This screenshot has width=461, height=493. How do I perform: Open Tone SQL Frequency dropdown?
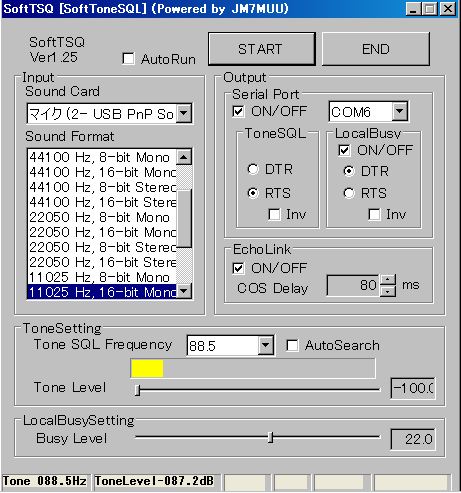(x=265, y=345)
